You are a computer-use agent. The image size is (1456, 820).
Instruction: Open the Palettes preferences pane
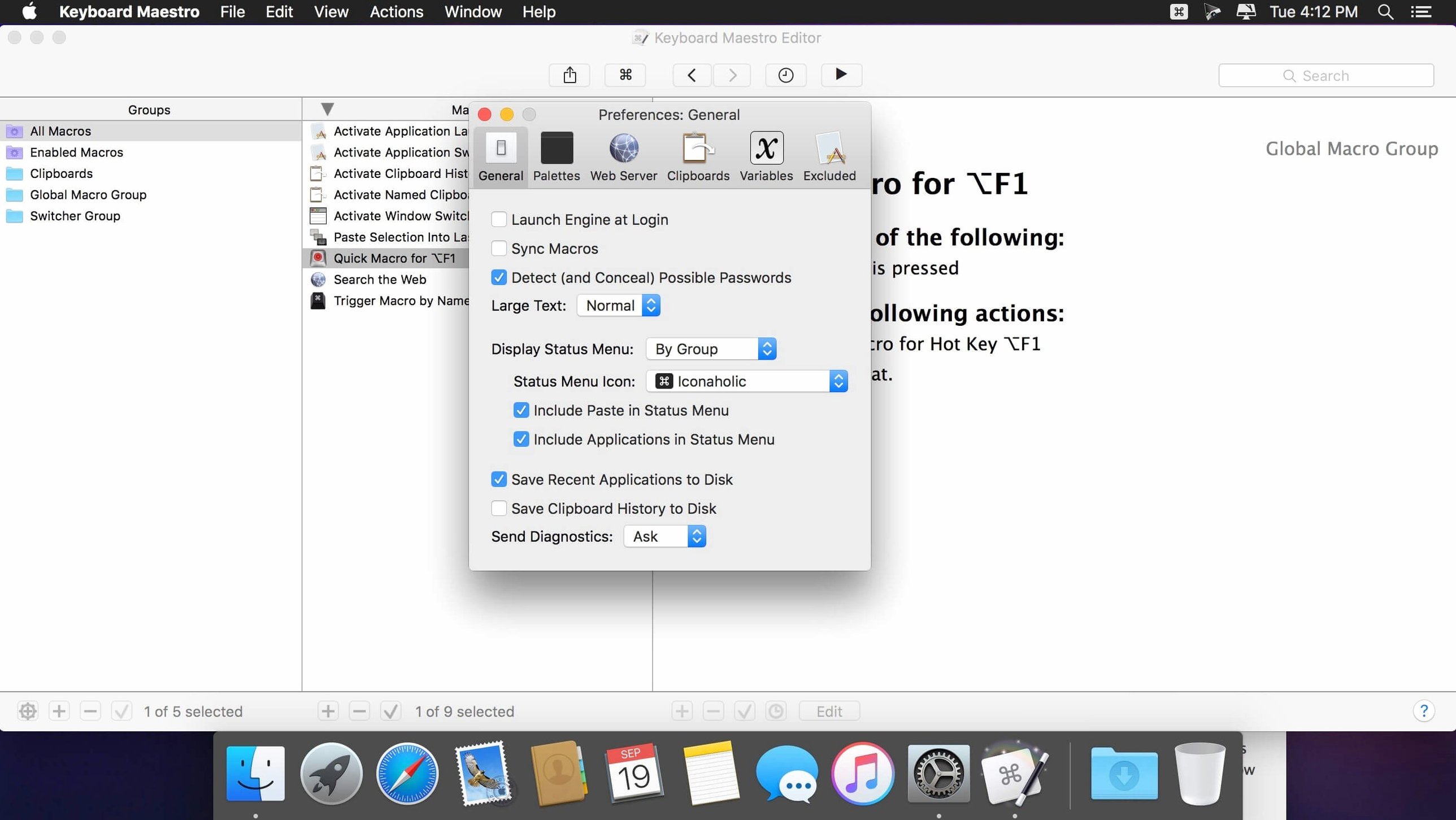[x=556, y=156]
